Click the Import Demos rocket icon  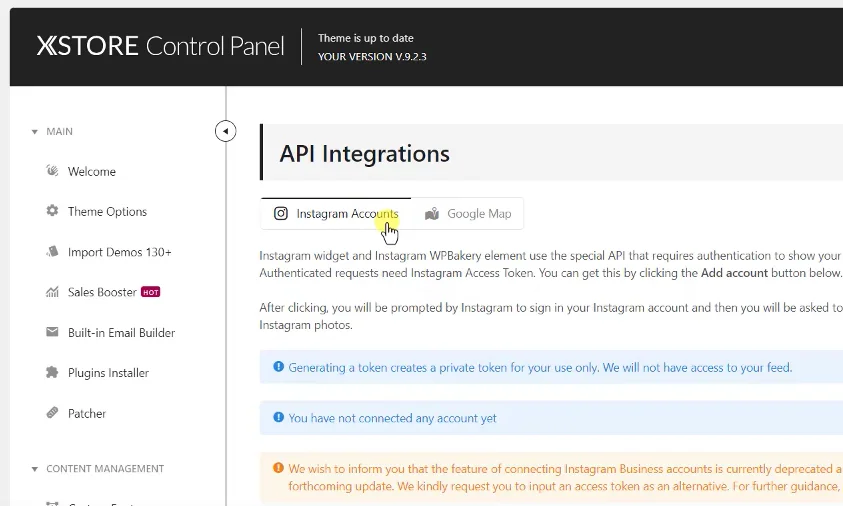coord(52,252)
